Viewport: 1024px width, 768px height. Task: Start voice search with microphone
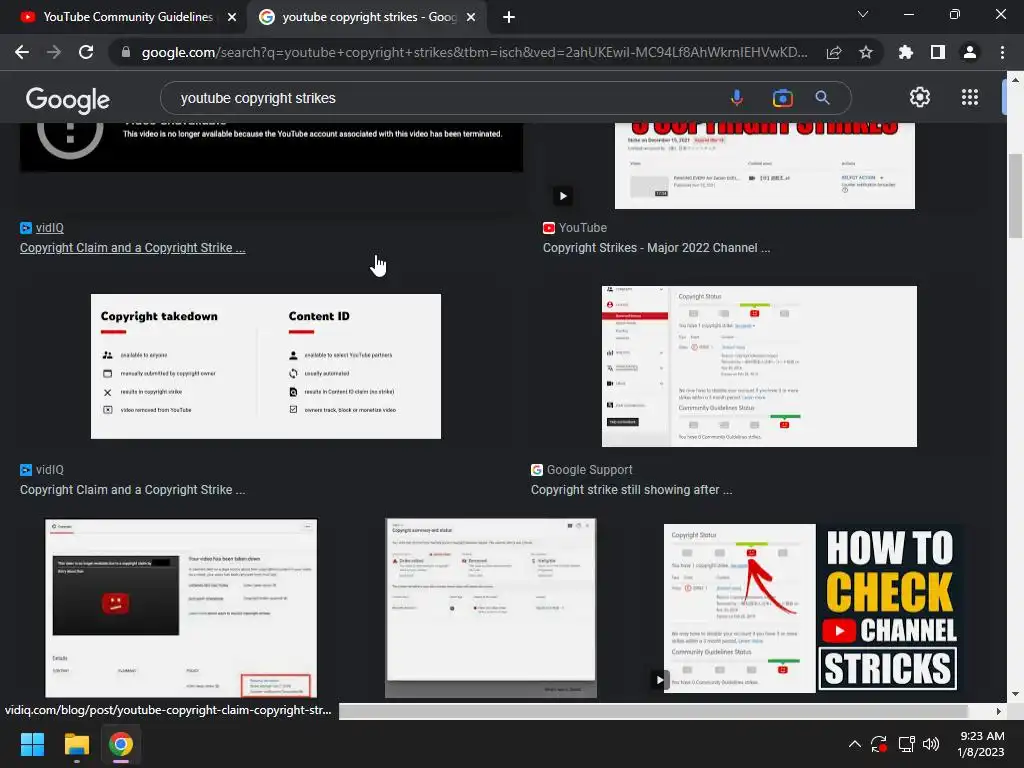(737, 98)
